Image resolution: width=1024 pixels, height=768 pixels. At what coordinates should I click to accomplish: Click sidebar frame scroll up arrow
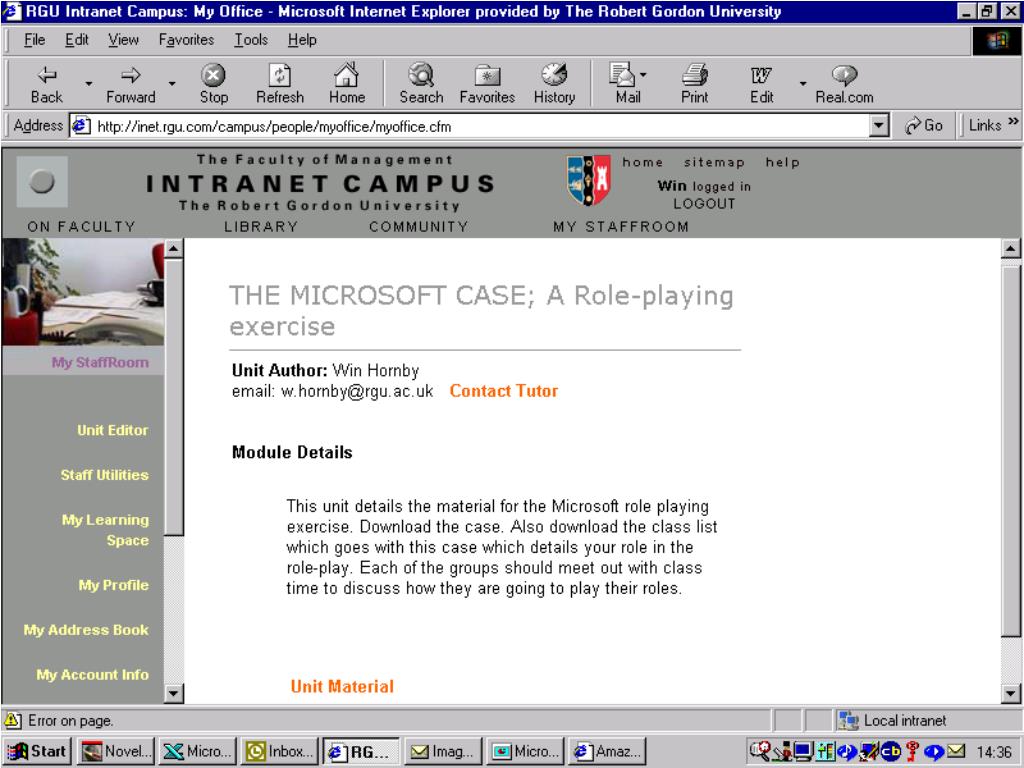click(x=174, y=248)
